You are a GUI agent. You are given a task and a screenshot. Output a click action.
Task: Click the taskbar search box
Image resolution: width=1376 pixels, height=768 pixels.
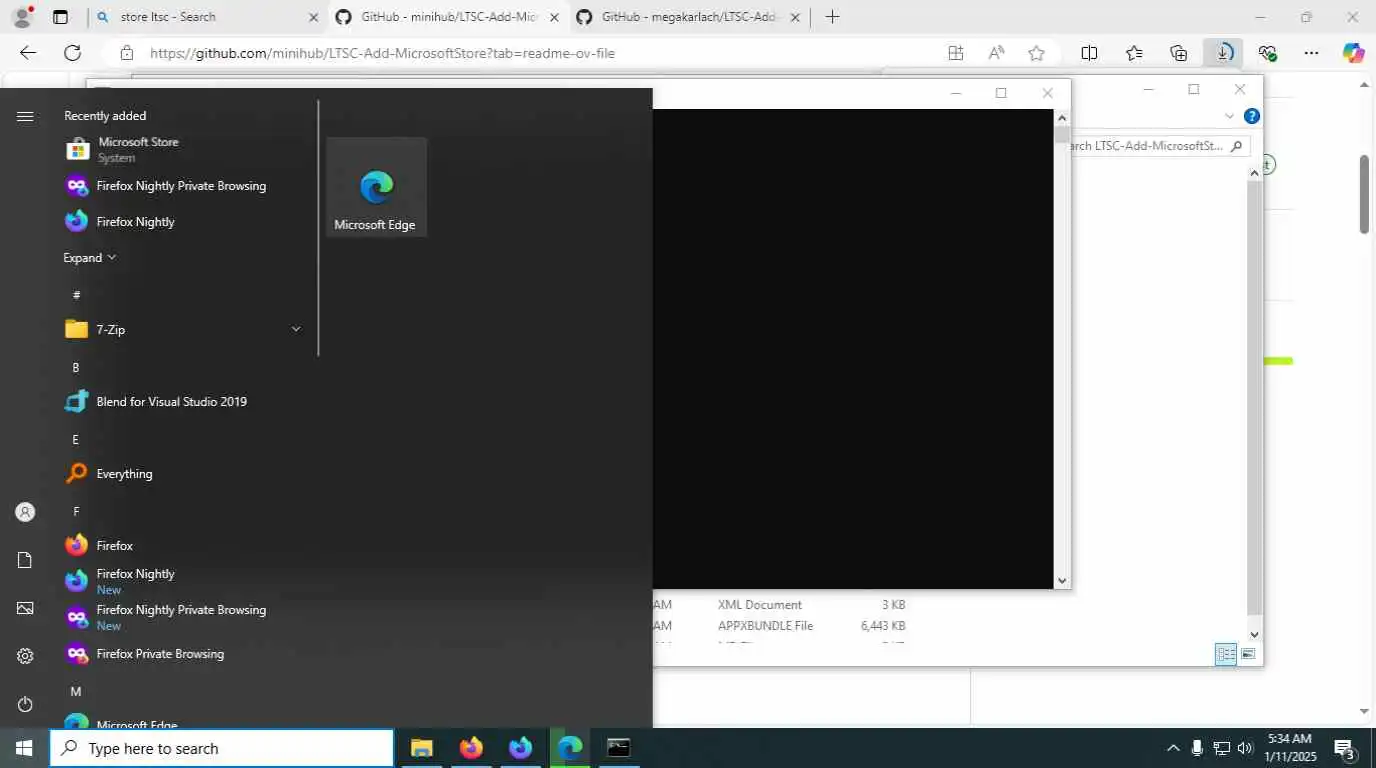coord(222,748)
